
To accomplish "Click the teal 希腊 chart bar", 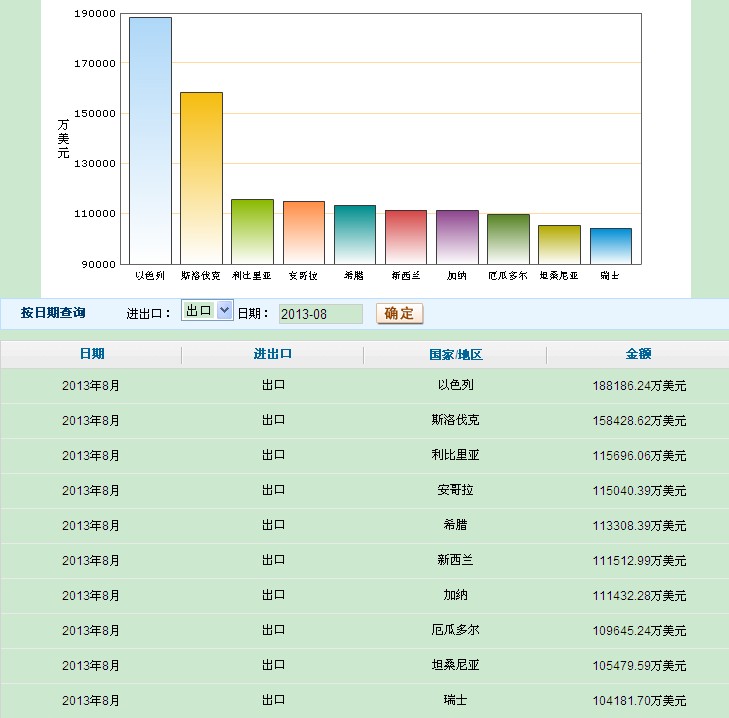I will pyautogui.click(x=355, y=234).
